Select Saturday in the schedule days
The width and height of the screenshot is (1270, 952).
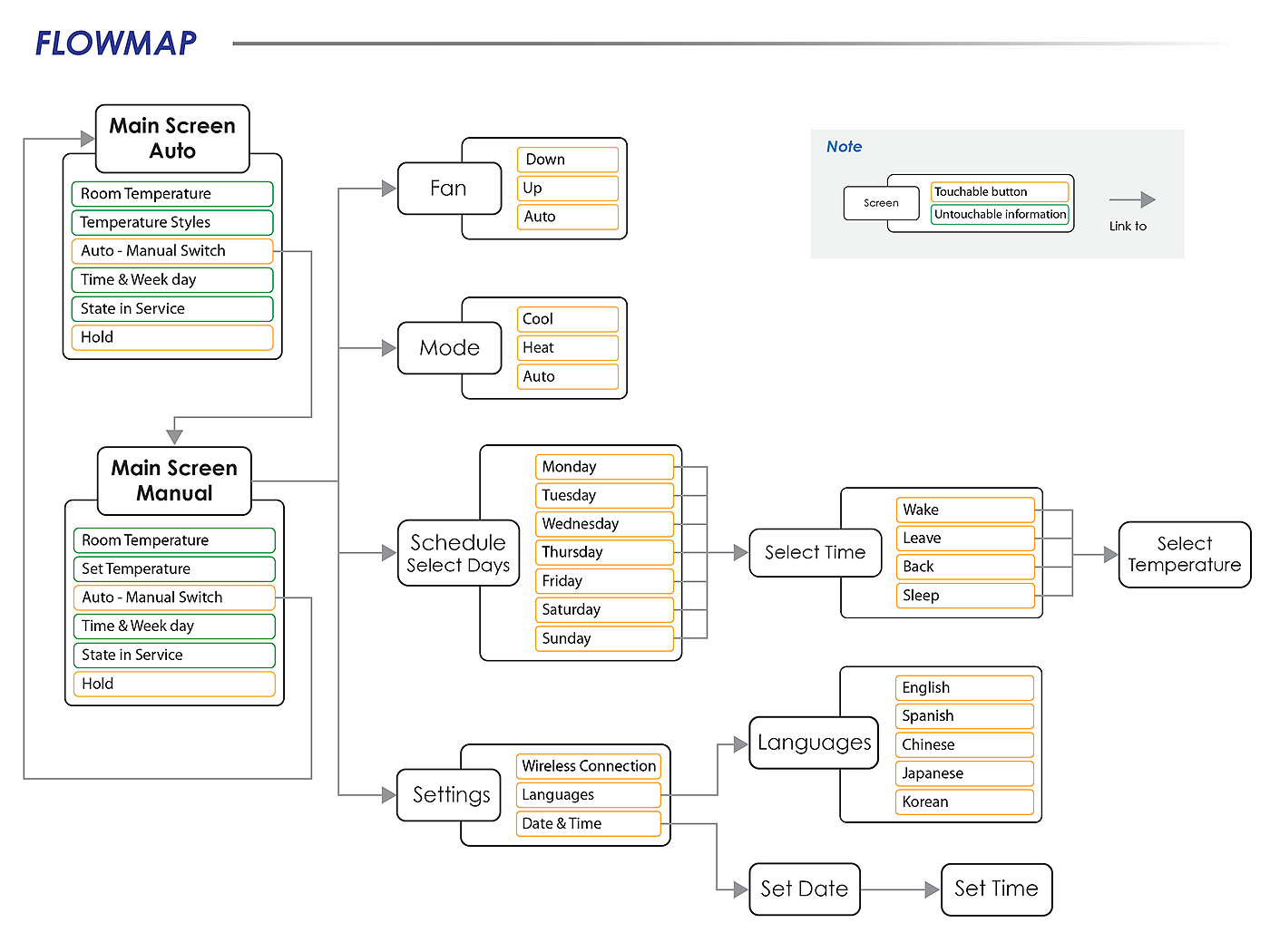(605, 610)
